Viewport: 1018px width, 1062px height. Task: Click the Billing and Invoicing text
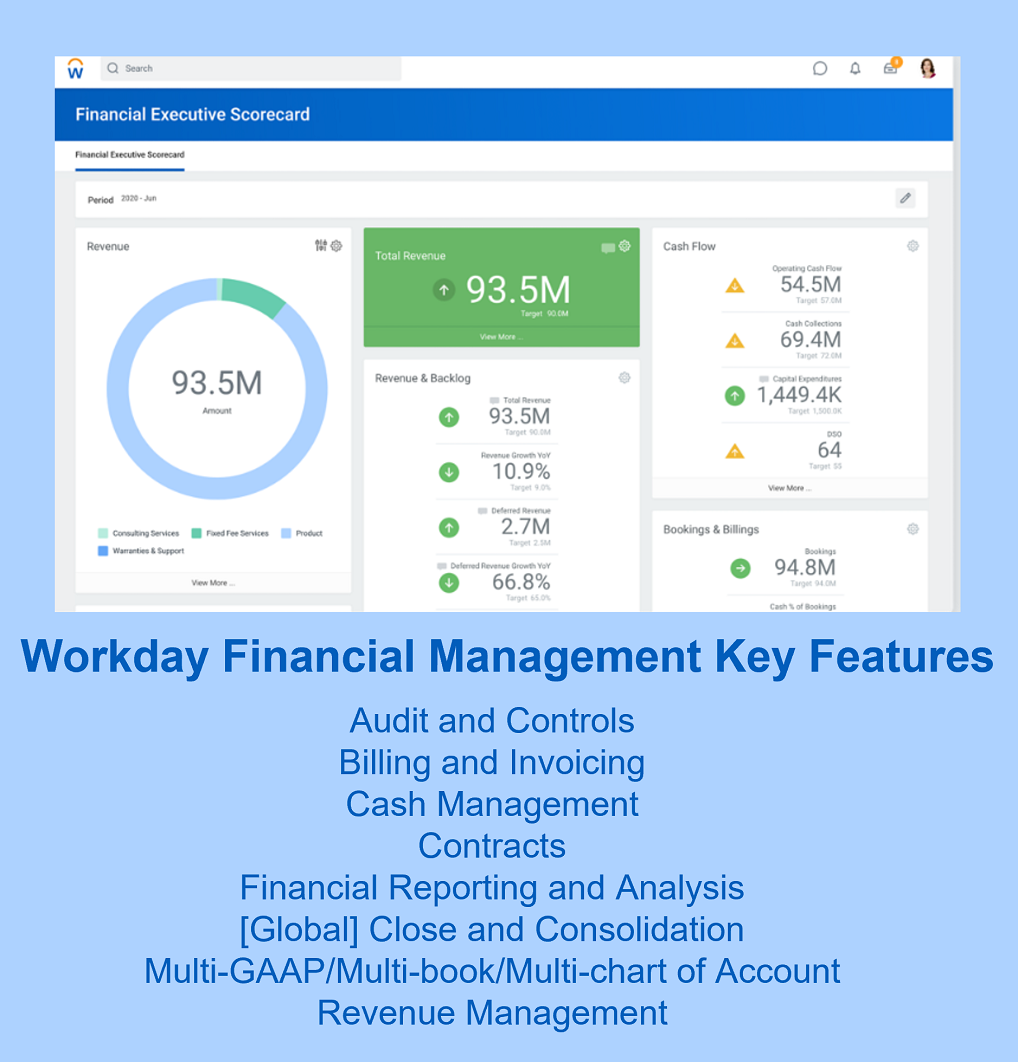click(x=492, y=763)
